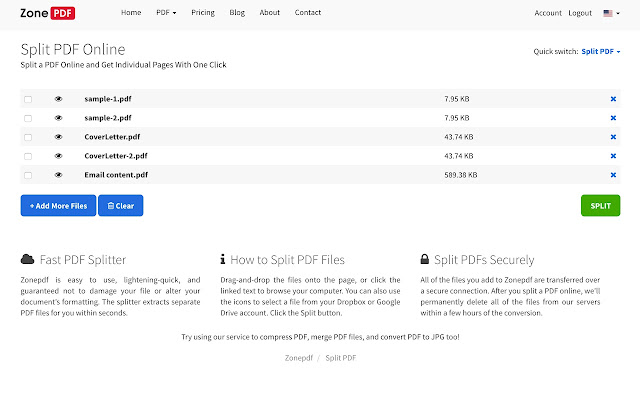Preview sample-1.pdf using its eye icon

(58, 99)
